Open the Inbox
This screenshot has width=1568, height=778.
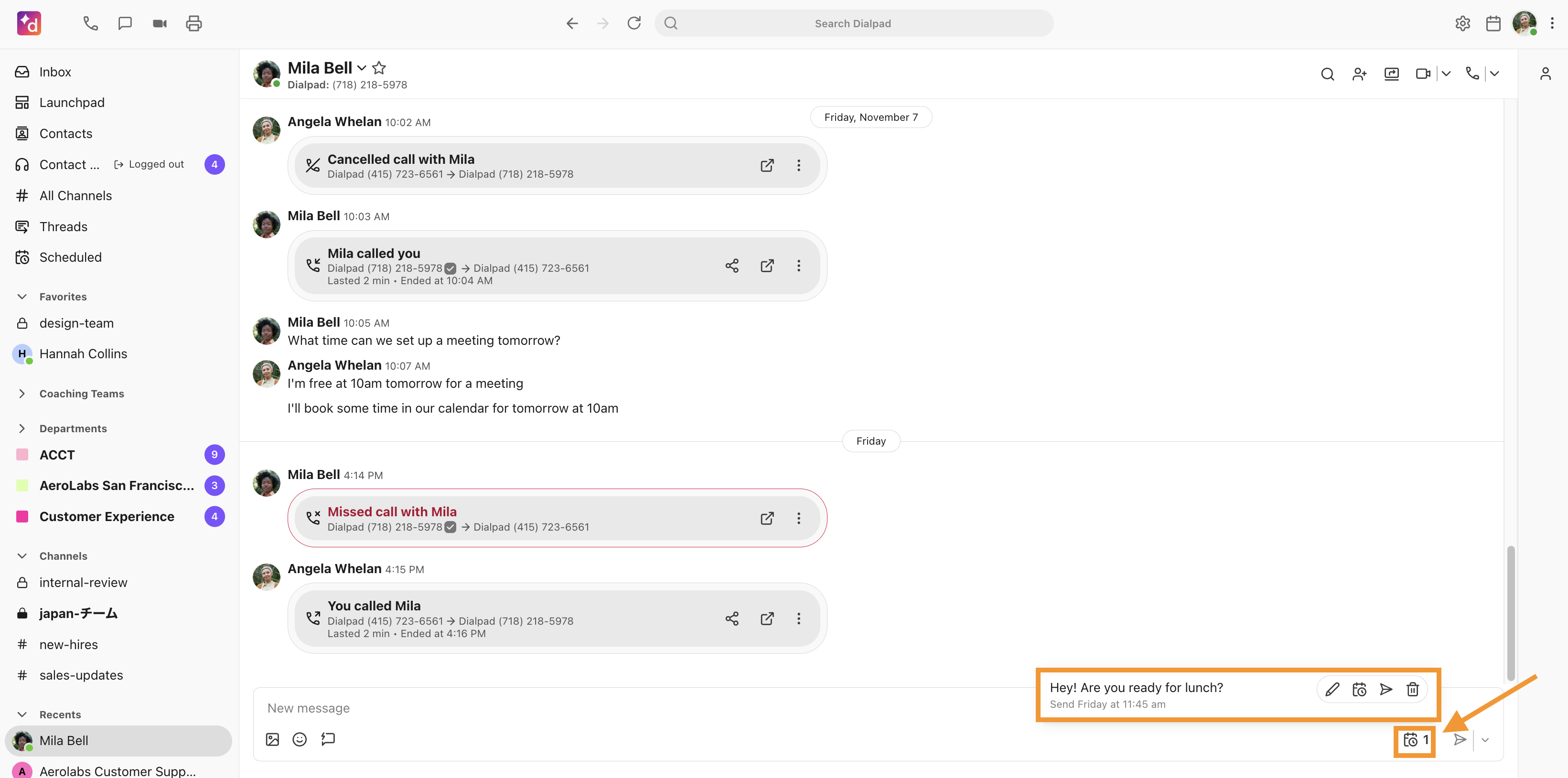coord(118,72)
